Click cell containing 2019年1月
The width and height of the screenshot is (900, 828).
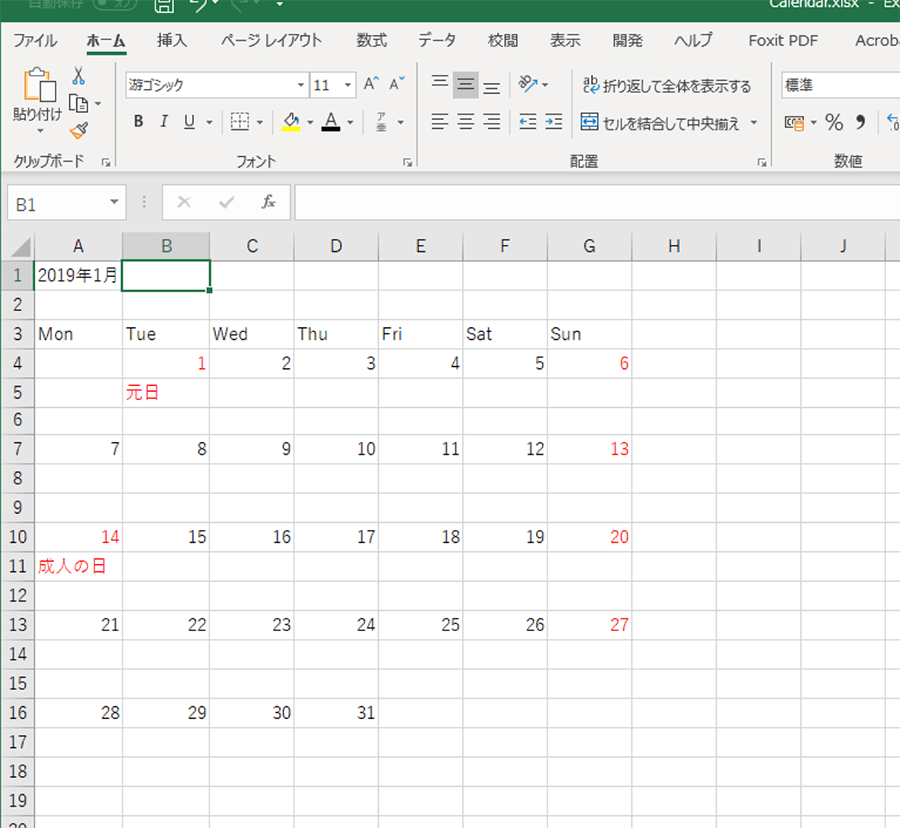pos(78,275)
